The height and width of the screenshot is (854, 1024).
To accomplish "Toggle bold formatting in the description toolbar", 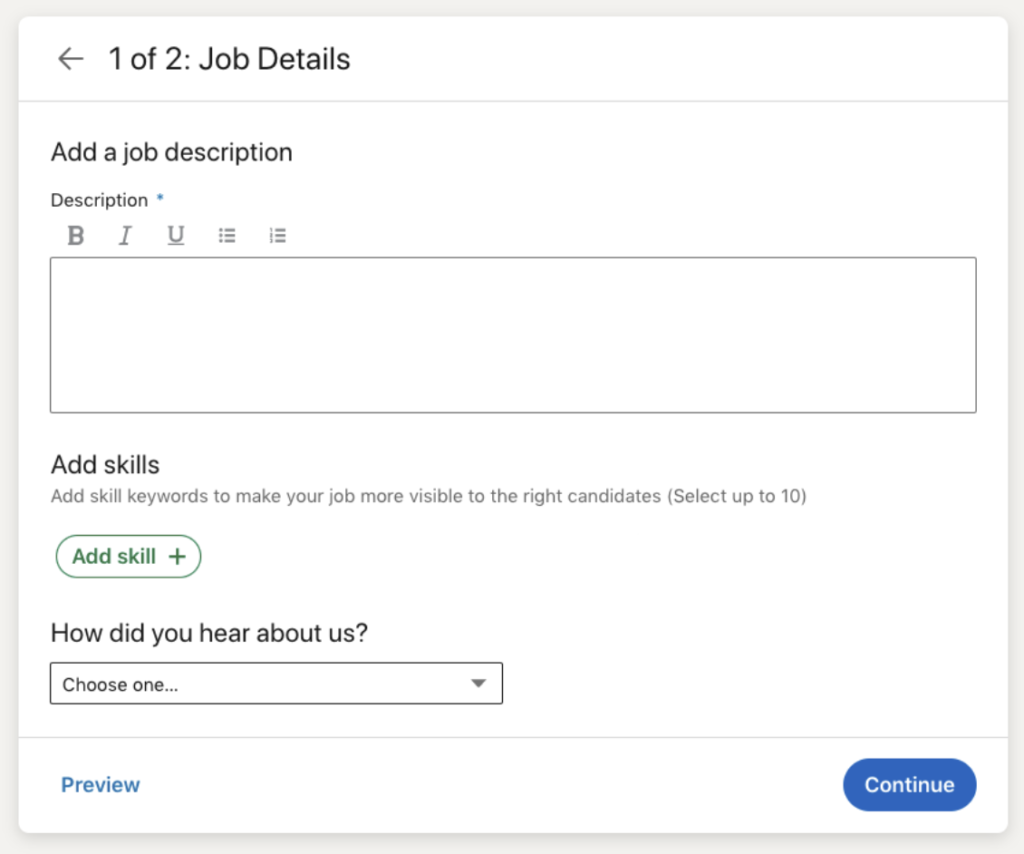I will (x=76, y=236).
